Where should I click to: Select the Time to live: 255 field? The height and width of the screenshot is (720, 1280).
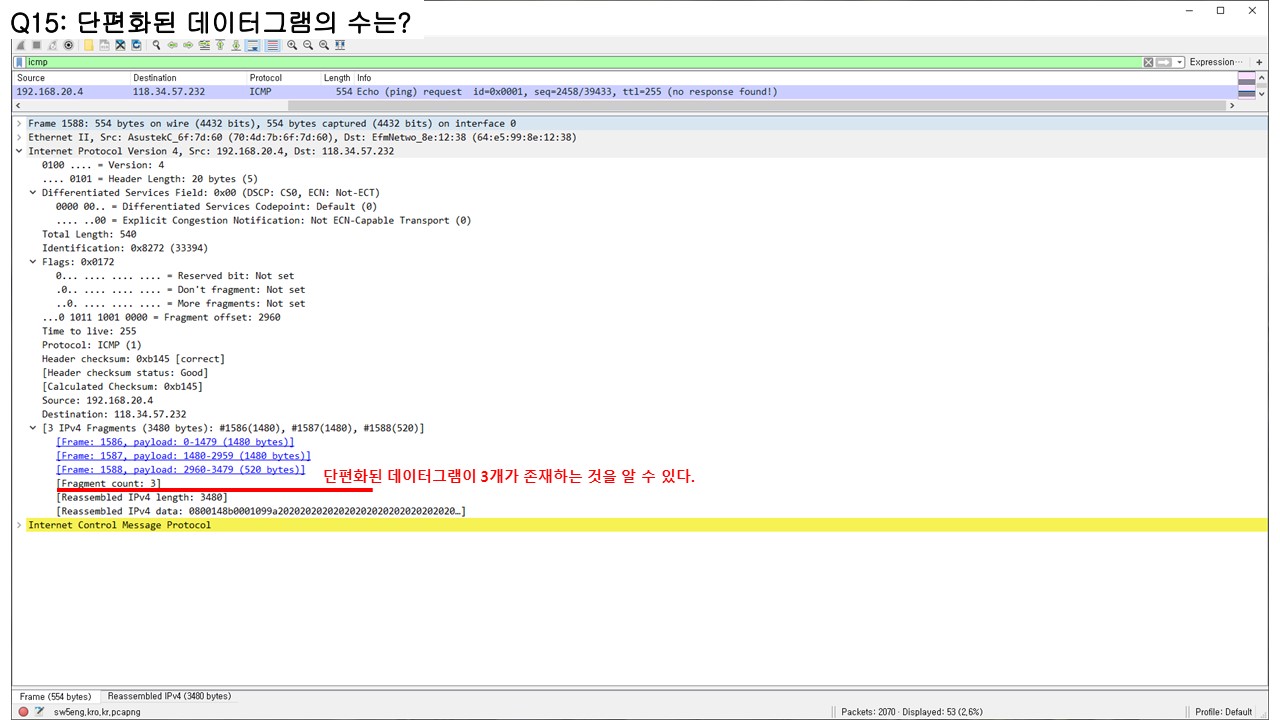point(89,331)
